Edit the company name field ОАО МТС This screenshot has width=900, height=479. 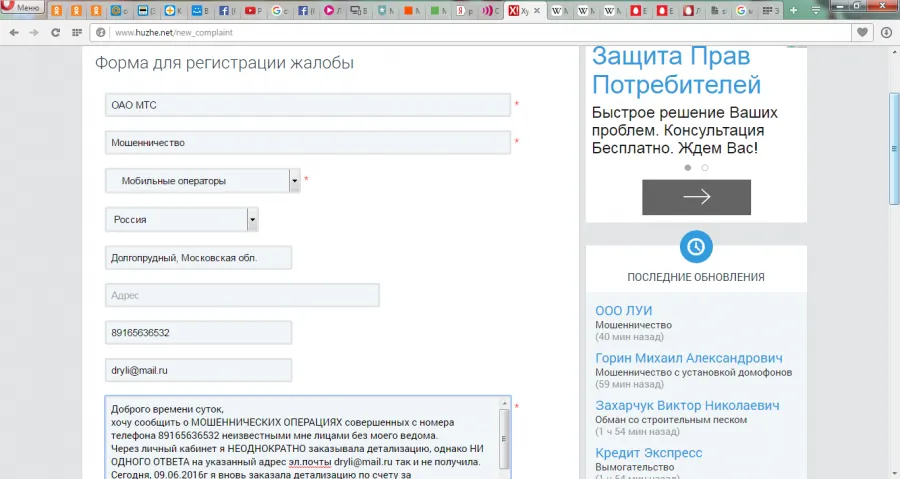click(x=308, y=105)
